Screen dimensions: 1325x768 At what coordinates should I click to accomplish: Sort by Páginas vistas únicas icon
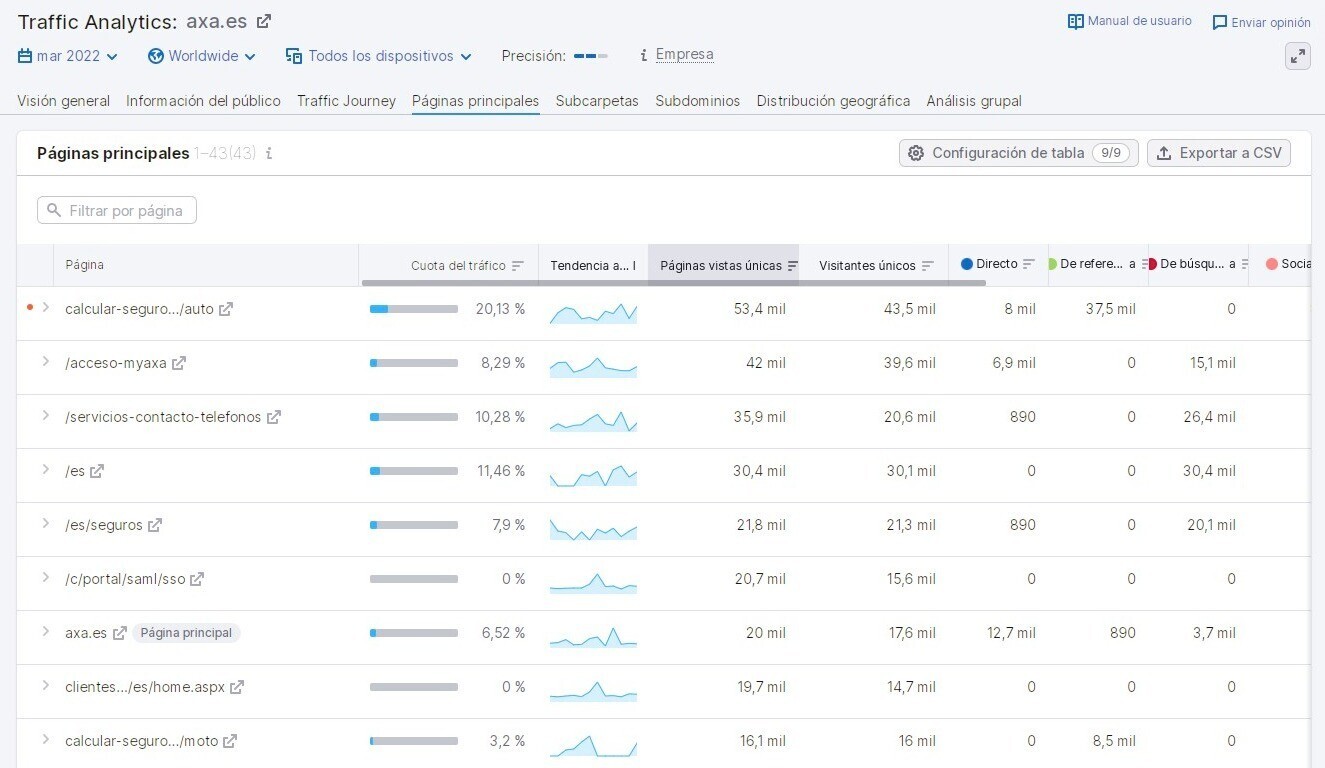coord(793,266)
